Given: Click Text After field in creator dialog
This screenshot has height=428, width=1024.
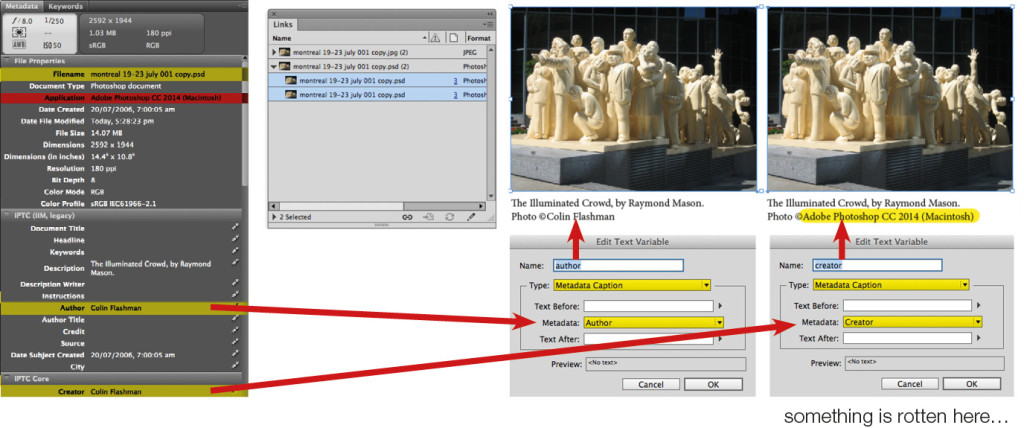Looking at the screenshot, I should [x=907, y=338].
